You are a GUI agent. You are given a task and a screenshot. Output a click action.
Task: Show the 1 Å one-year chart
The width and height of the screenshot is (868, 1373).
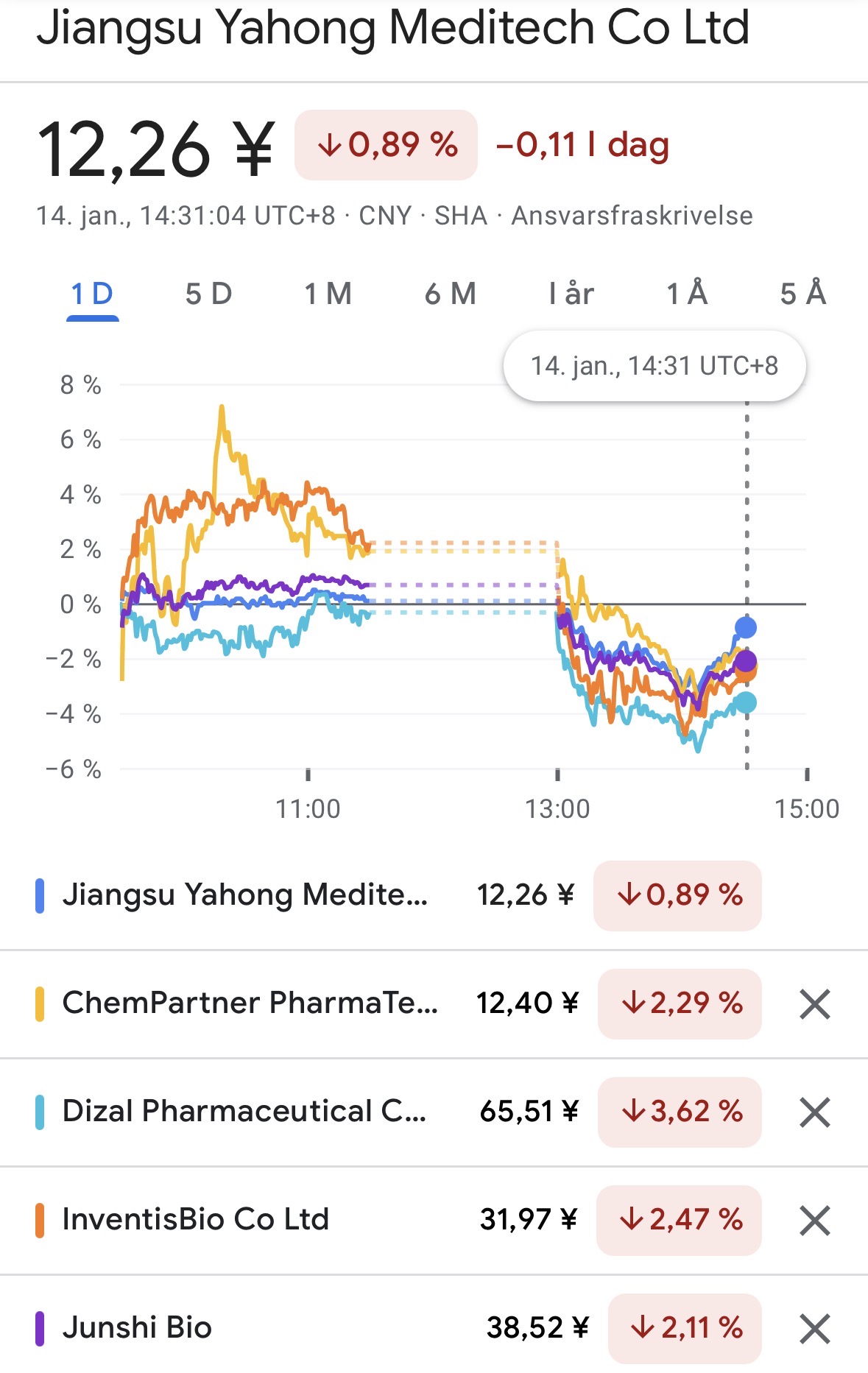[687, 294]
